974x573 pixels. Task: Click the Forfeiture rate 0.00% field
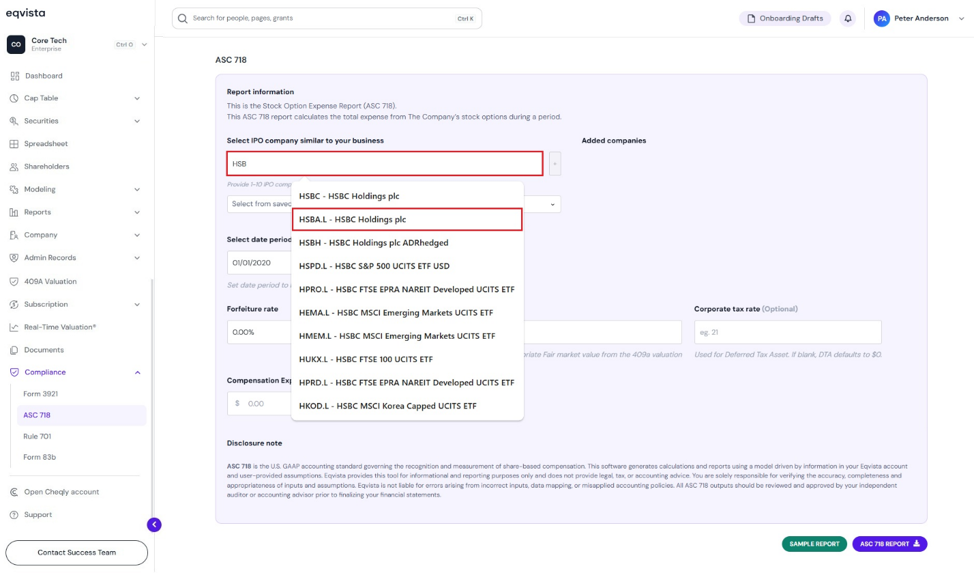point(259,332)
